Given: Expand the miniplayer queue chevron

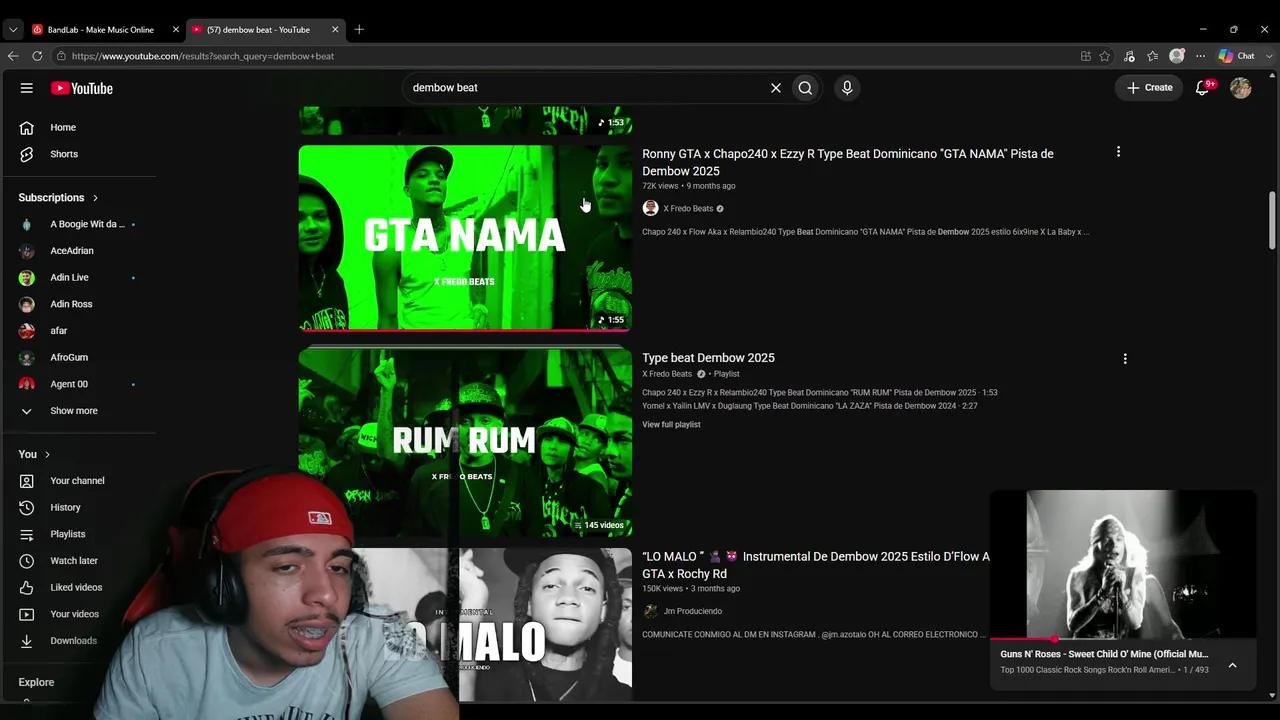Looking at the screenshot, I should coord(1233,666).
